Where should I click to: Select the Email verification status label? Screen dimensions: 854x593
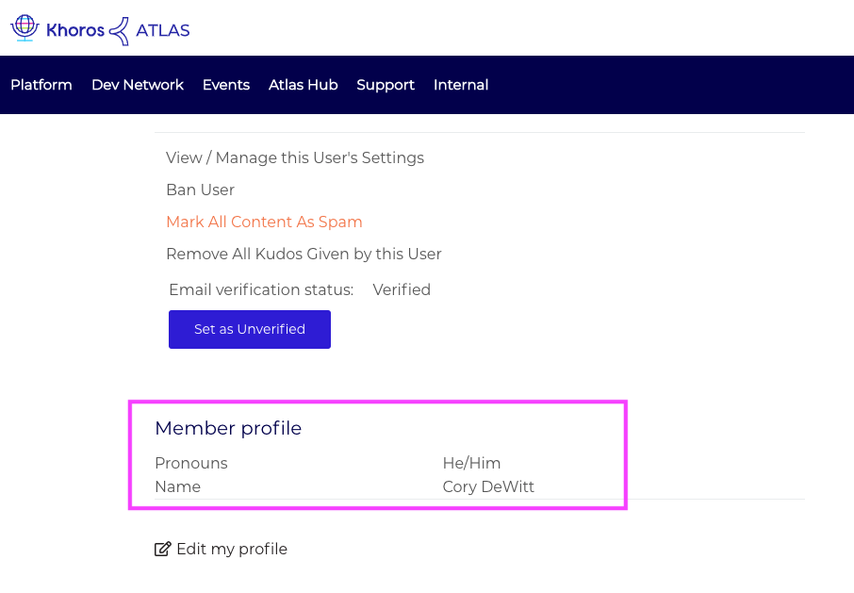pyautogui.click(x=261, y=290)
